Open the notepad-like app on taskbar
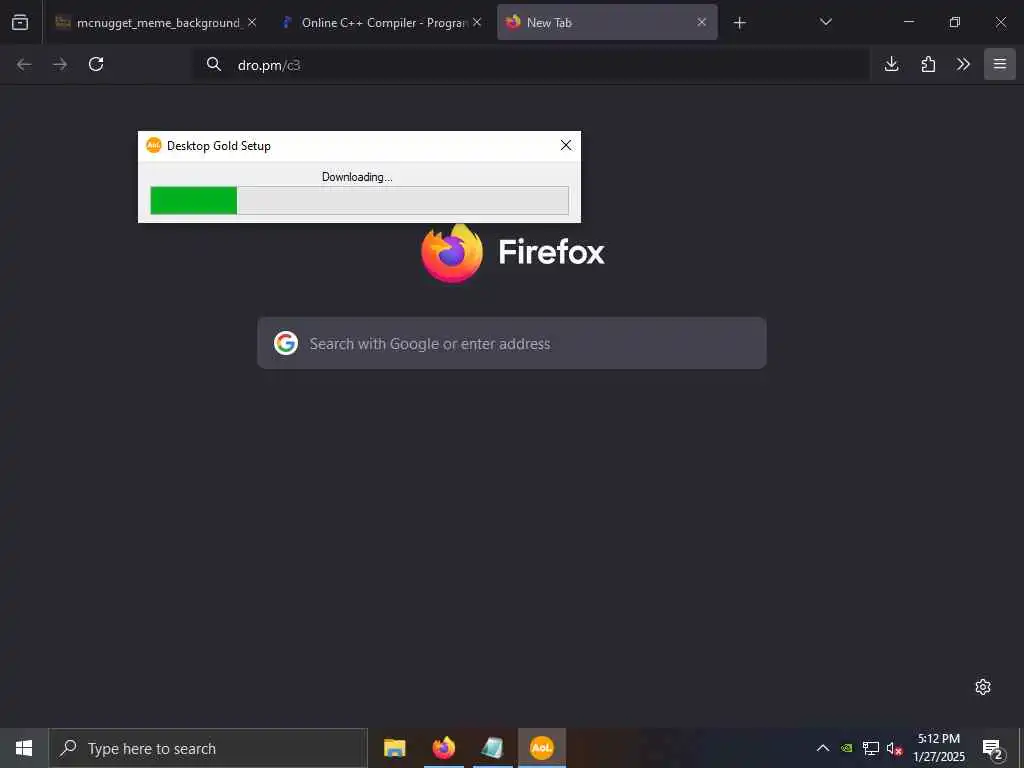Screen dimensions: 1024x768 (492, 748)
